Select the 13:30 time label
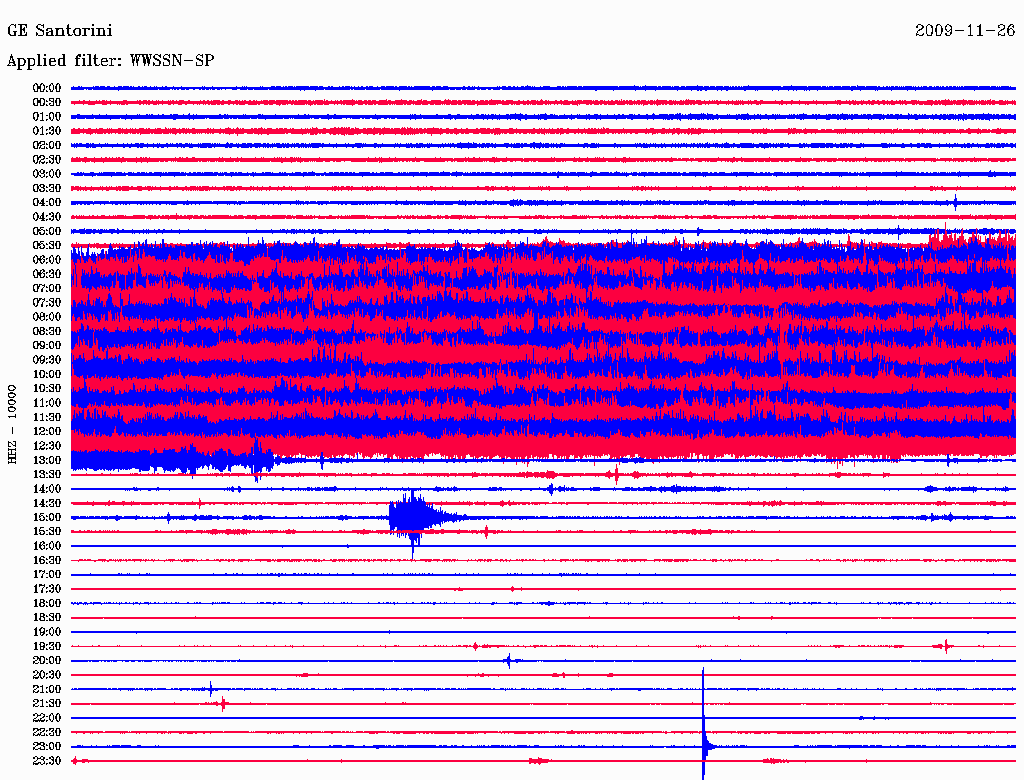 point(47,475)
